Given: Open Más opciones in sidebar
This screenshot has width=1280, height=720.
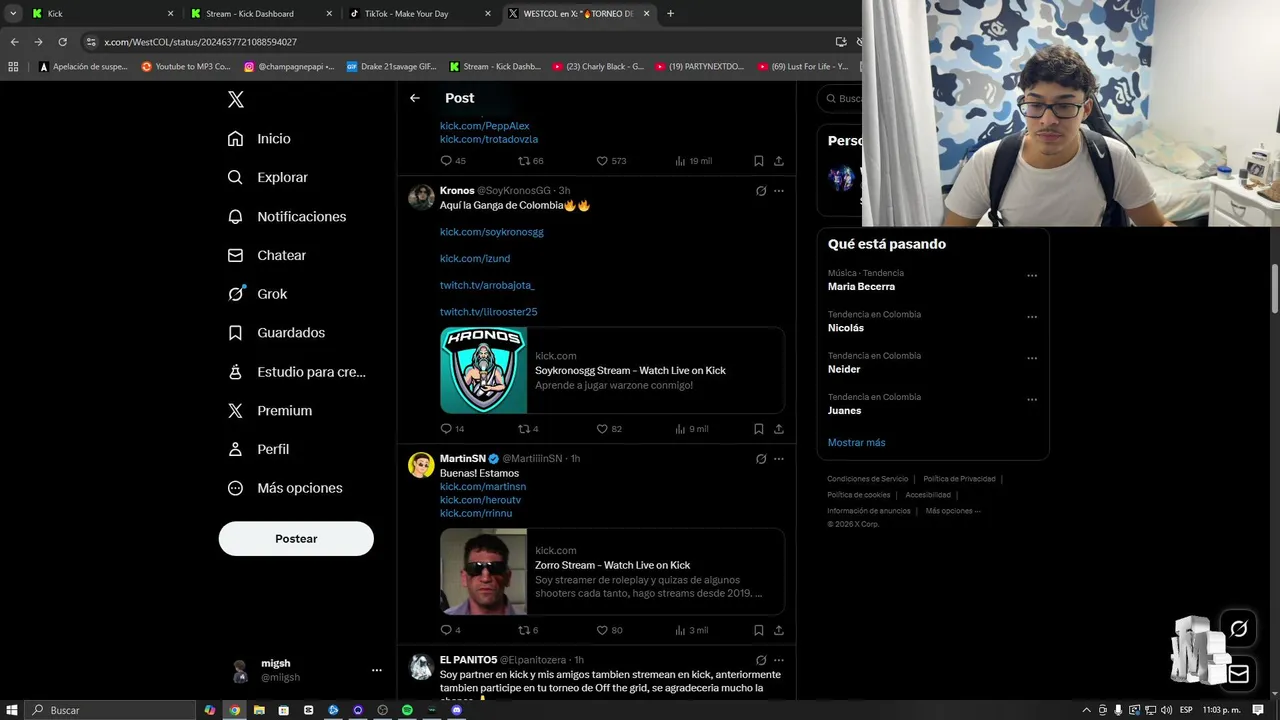Looking at the screenshot, I should 285,488.
